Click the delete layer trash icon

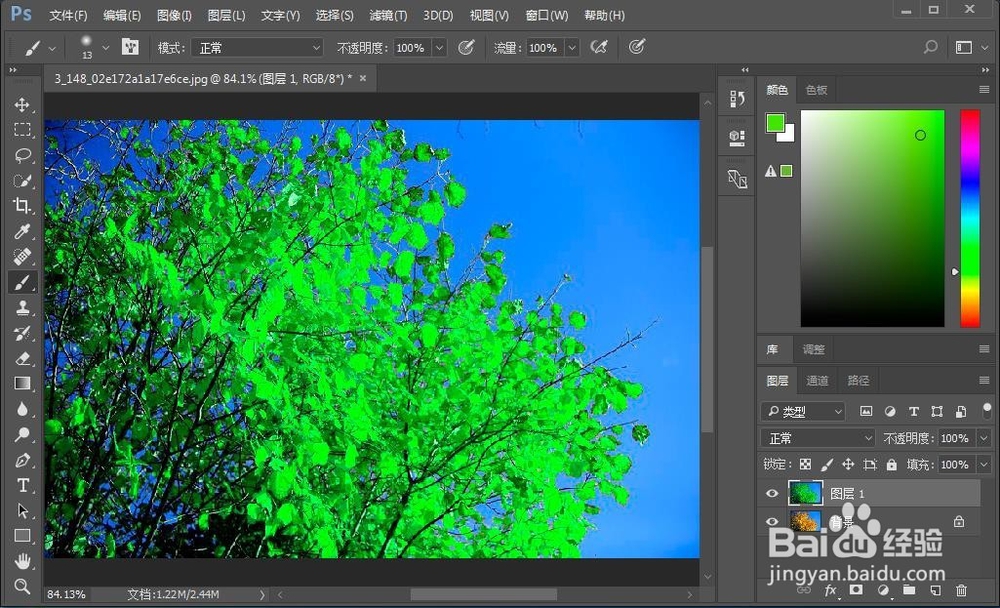tap(961, 590)
